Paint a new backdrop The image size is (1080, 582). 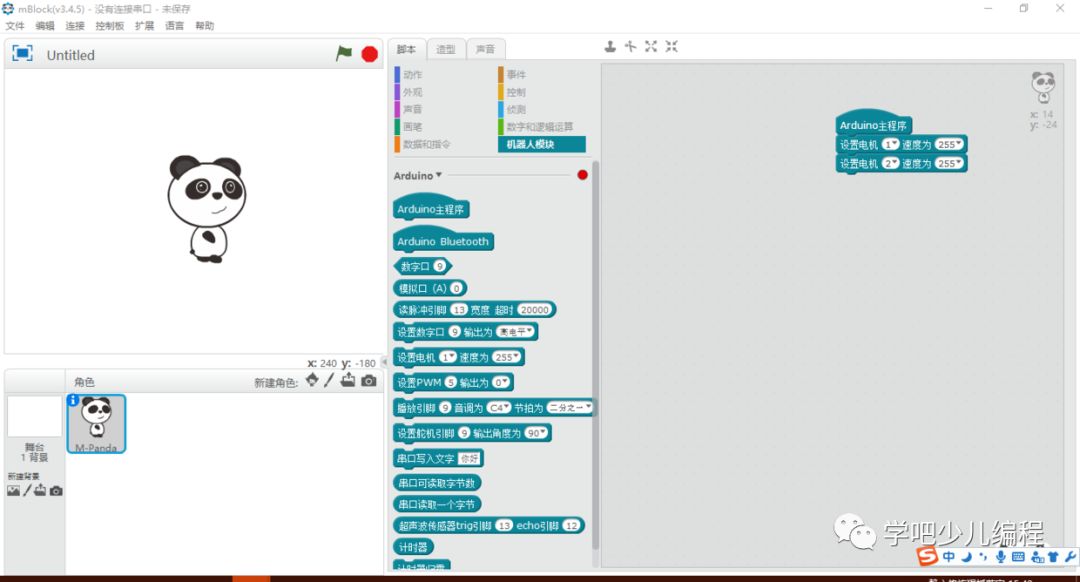(28, 490)
